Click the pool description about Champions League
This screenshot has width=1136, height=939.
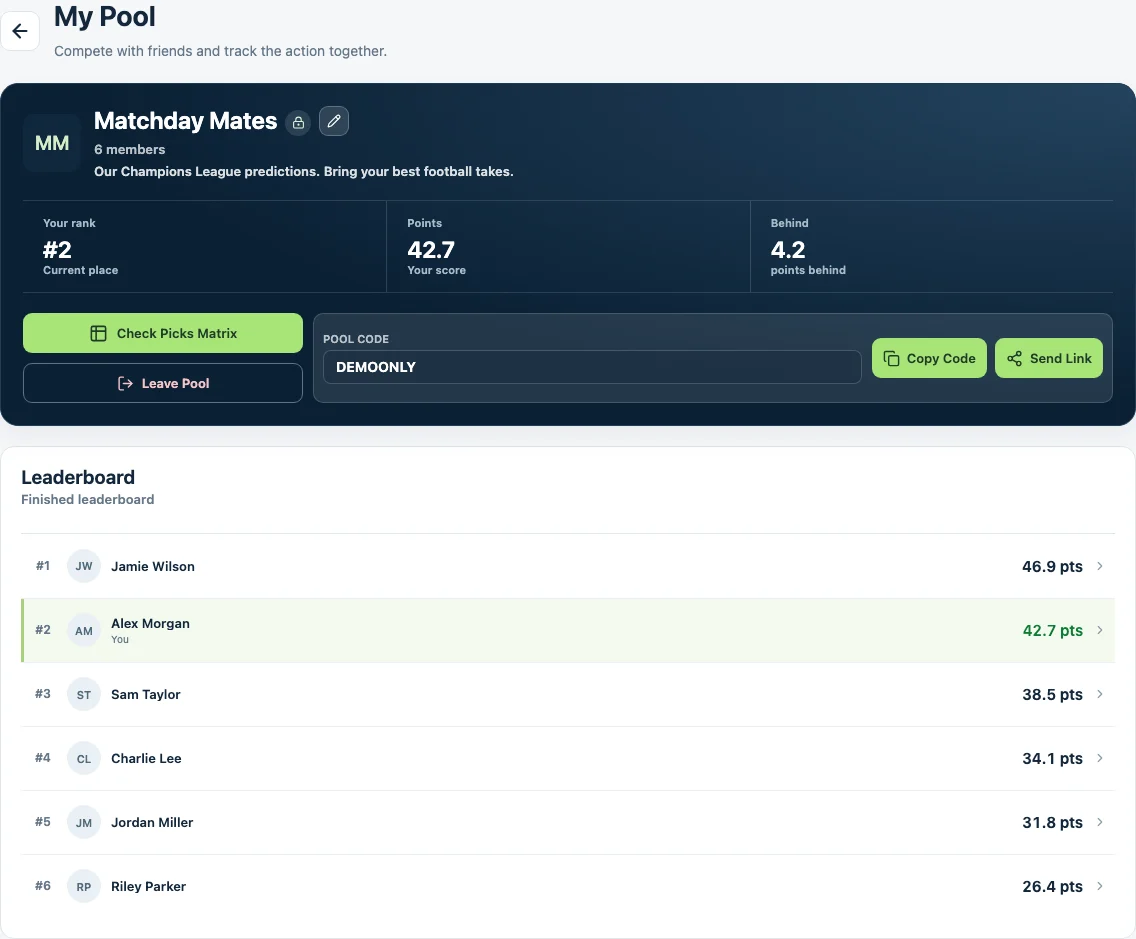(x=304, y=172)
